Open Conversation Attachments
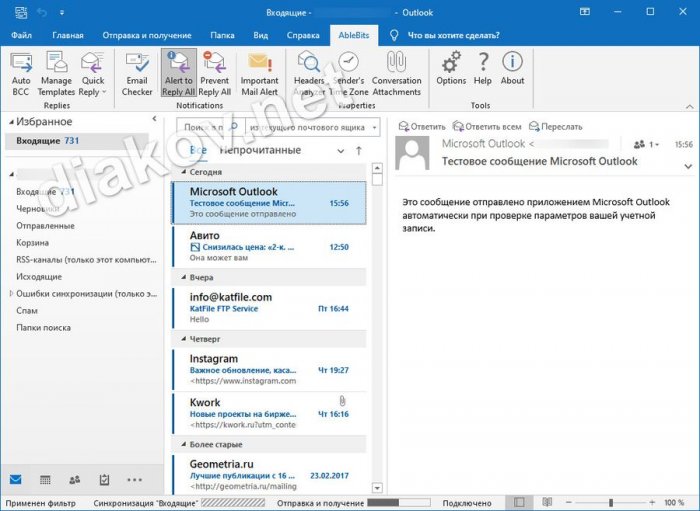This screenshot has width=700, height=511. [396, 74]
